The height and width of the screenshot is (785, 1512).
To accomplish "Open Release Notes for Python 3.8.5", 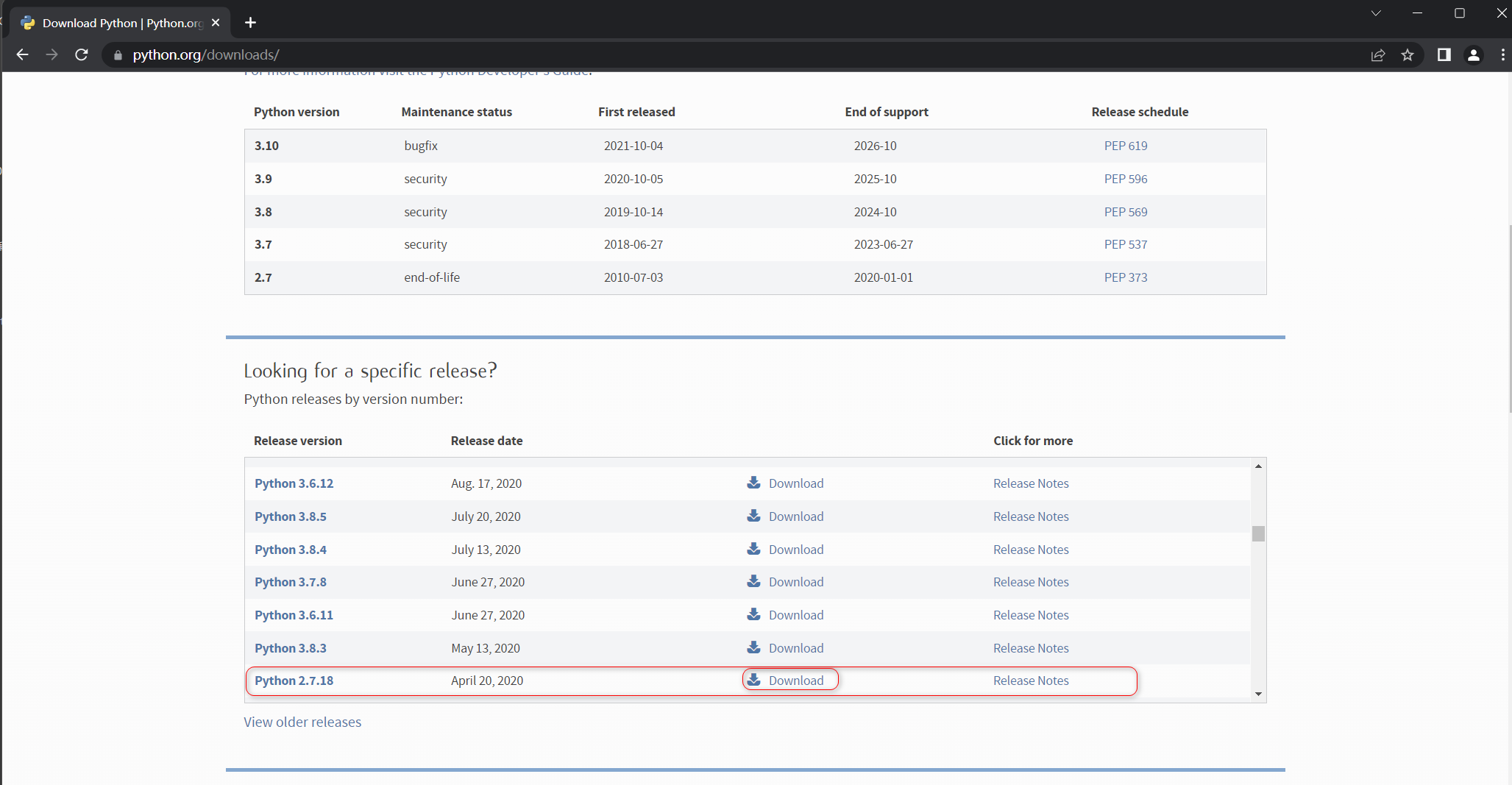I will tap(1031, 516).
